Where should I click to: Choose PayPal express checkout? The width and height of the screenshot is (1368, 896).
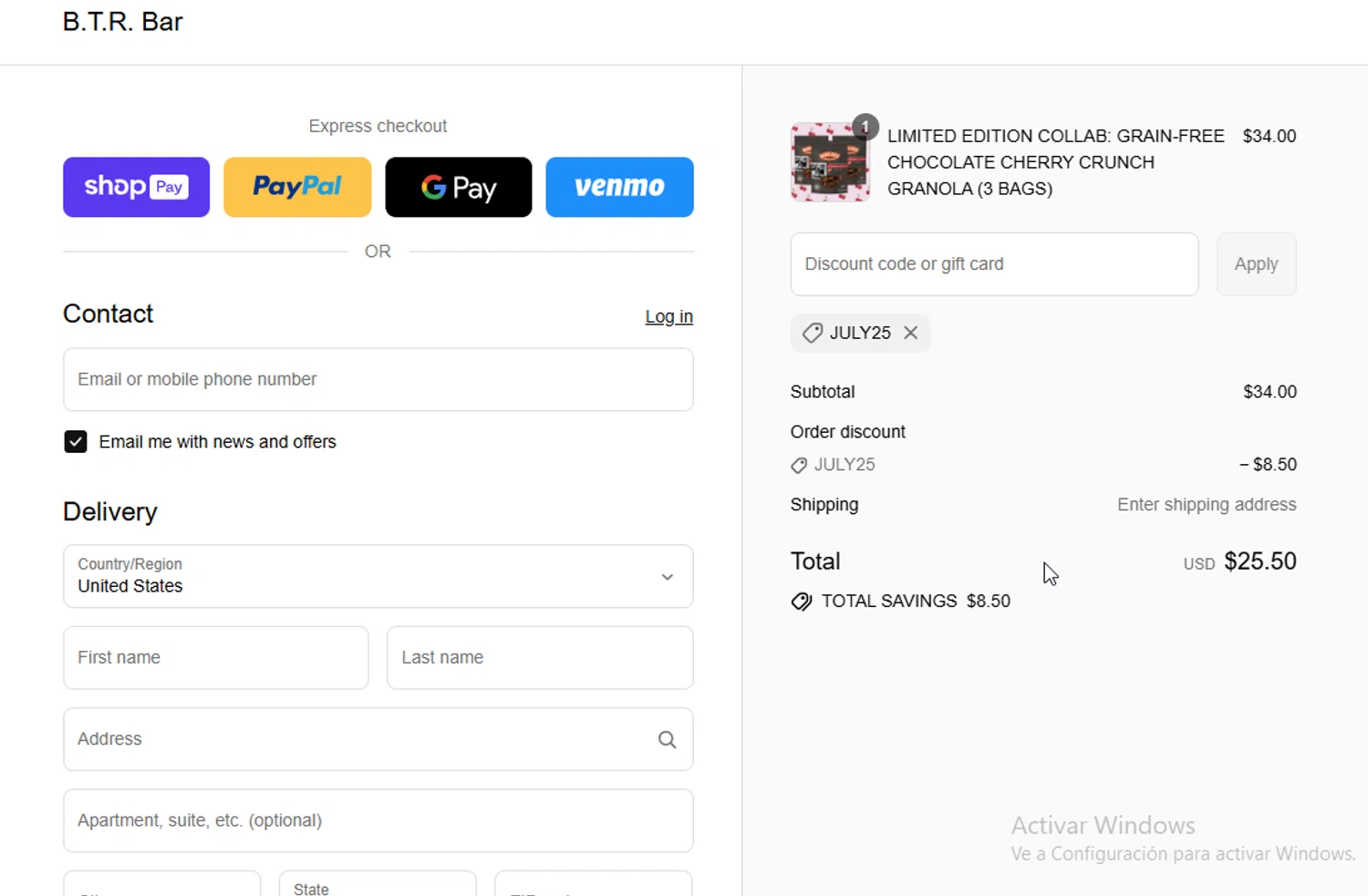click(x=297, y=187)
